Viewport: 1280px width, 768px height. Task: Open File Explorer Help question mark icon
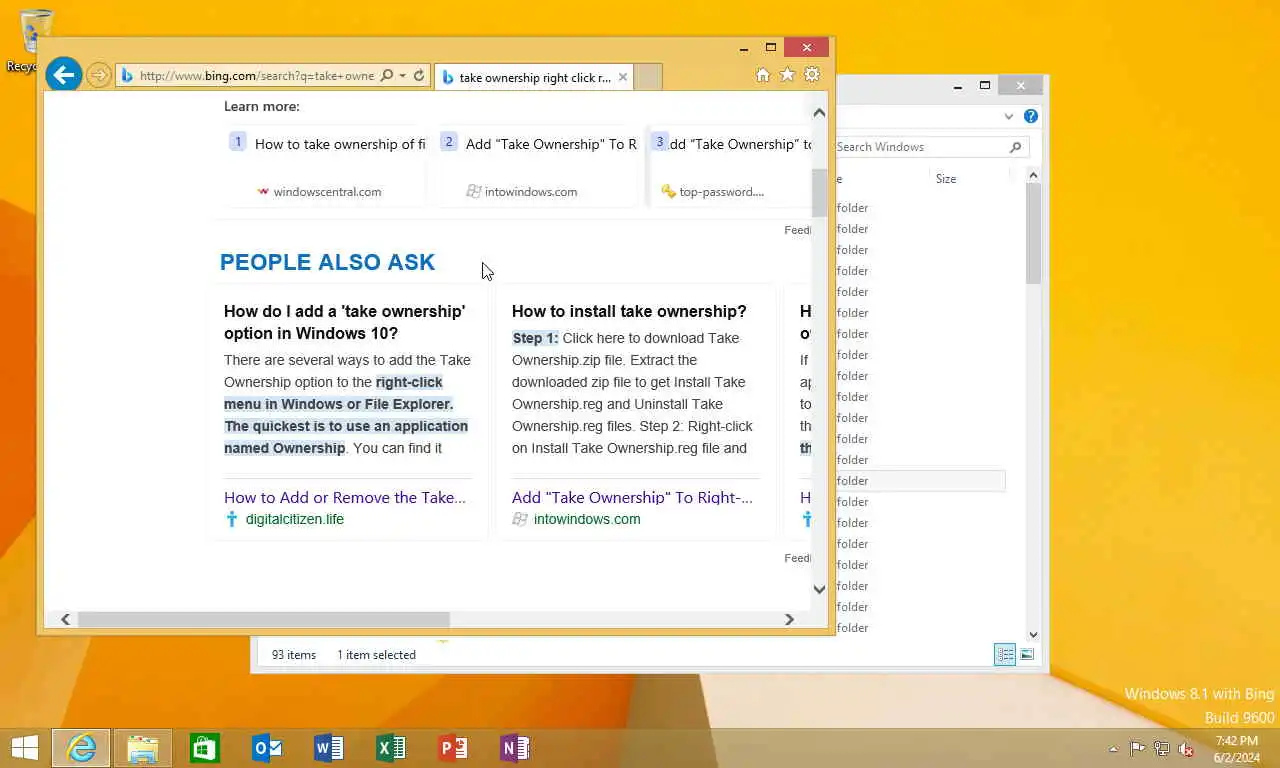[x=1031, y=116]
